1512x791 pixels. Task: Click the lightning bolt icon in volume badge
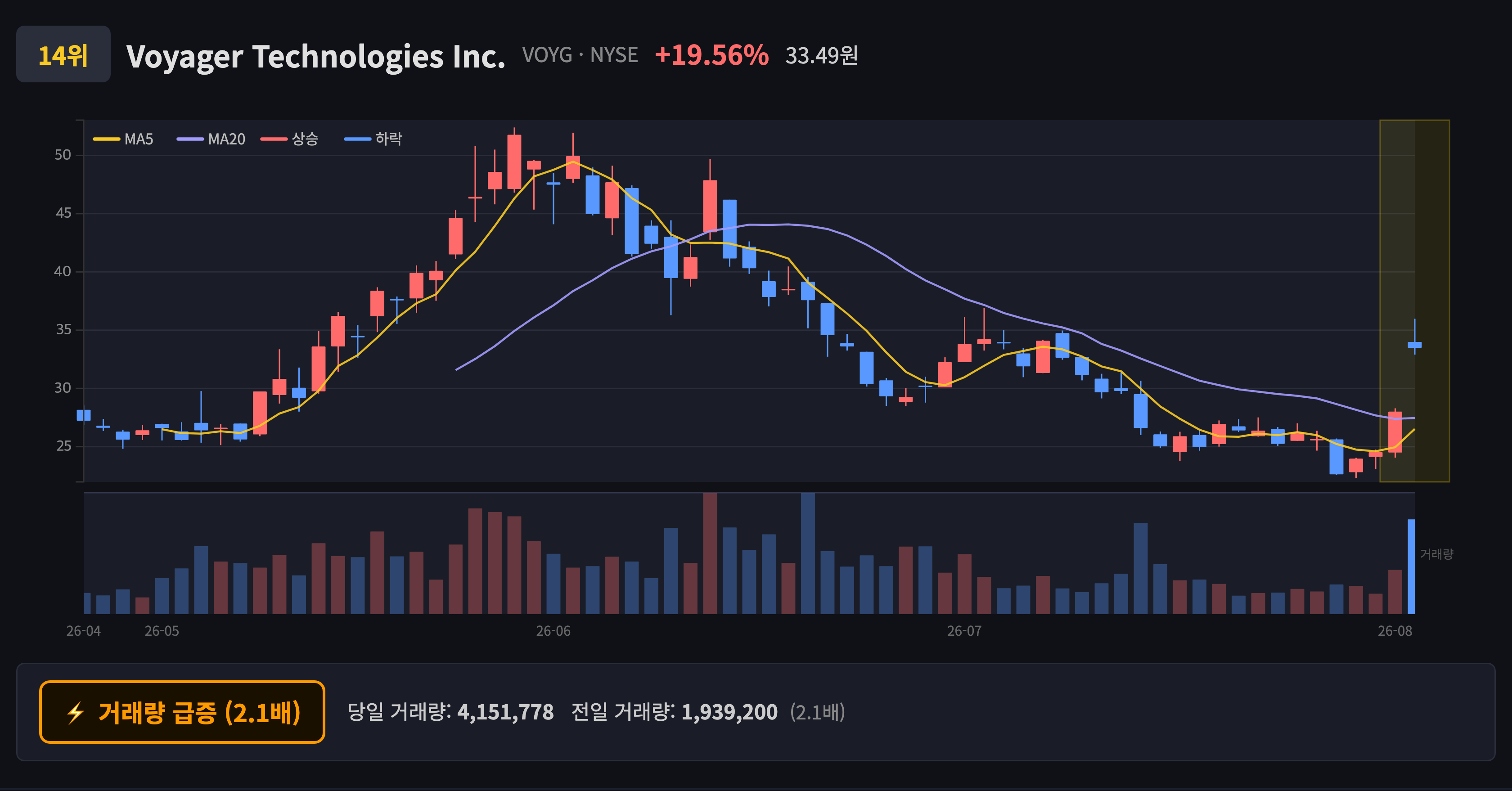[76, 713]
